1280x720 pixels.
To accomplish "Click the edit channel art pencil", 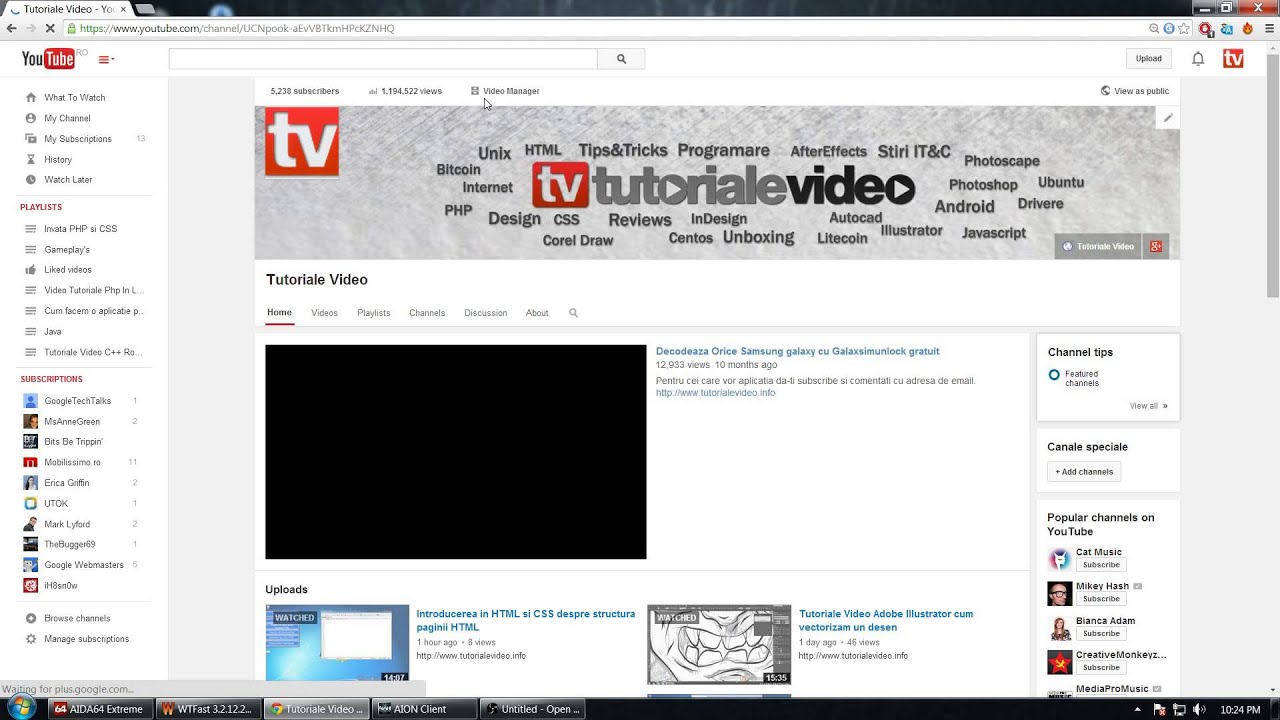I will pos(1168,118).
